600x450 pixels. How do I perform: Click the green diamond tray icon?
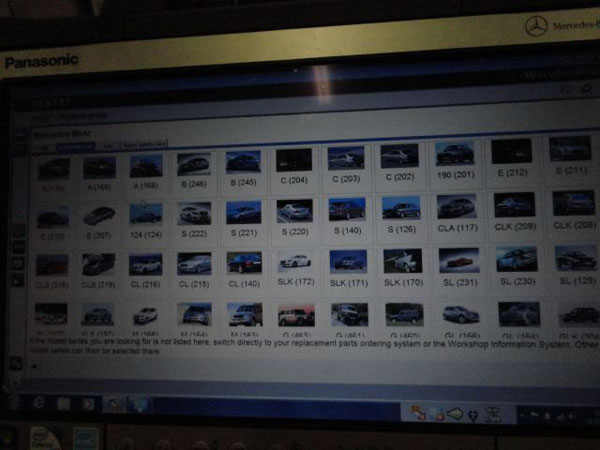click(455, 414)
